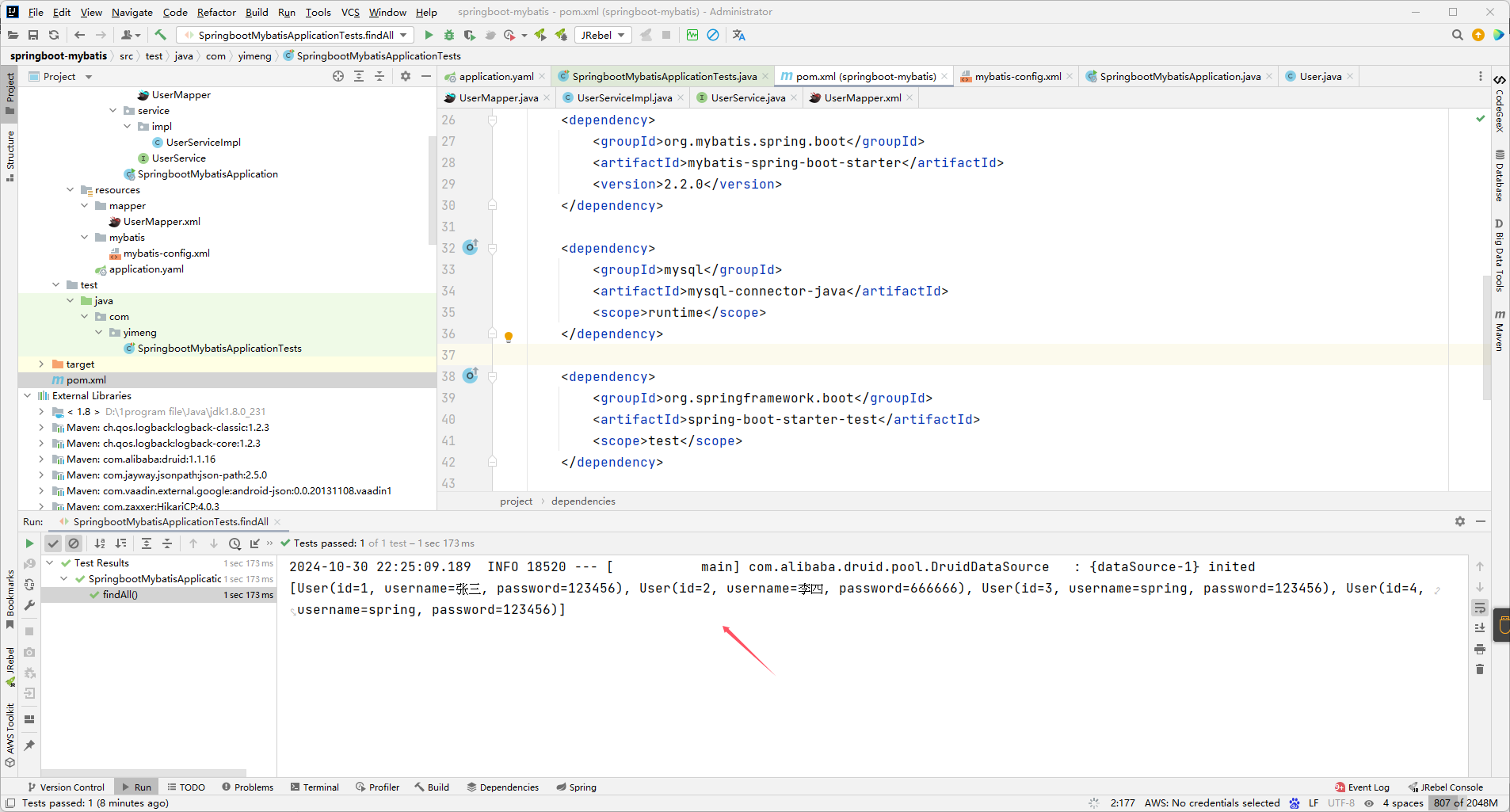The image size is (1510, 812).
Task: Click the UTF-8 encoding status entry
Action: 1340,803
